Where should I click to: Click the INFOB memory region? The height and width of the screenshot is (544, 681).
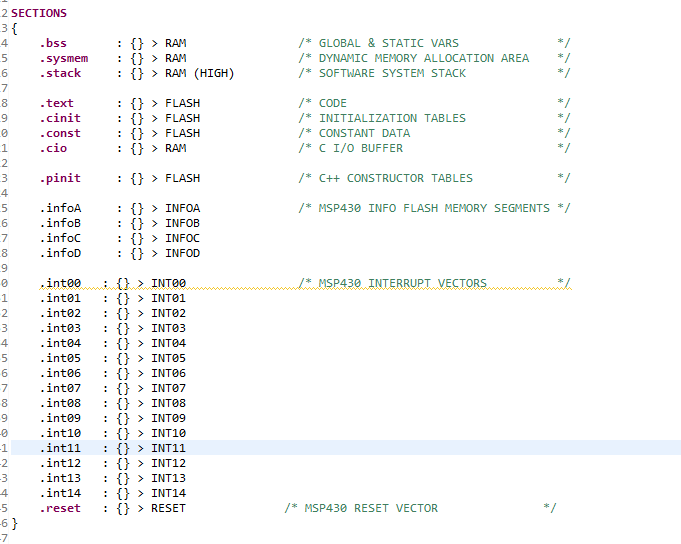point(182,224)
